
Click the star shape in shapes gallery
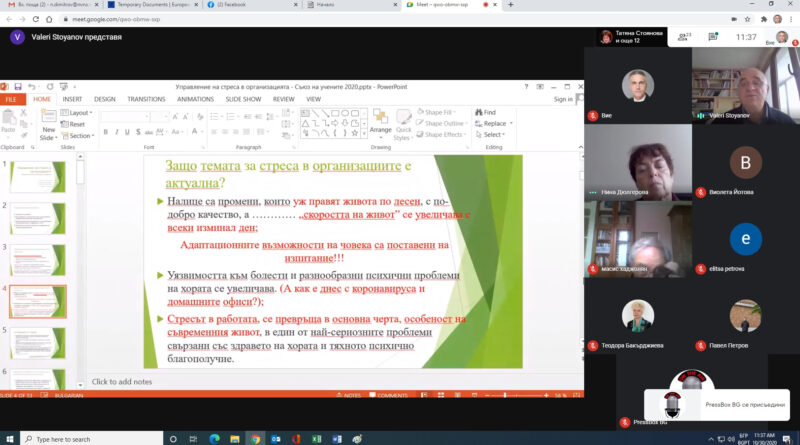[x=355, y=133]
